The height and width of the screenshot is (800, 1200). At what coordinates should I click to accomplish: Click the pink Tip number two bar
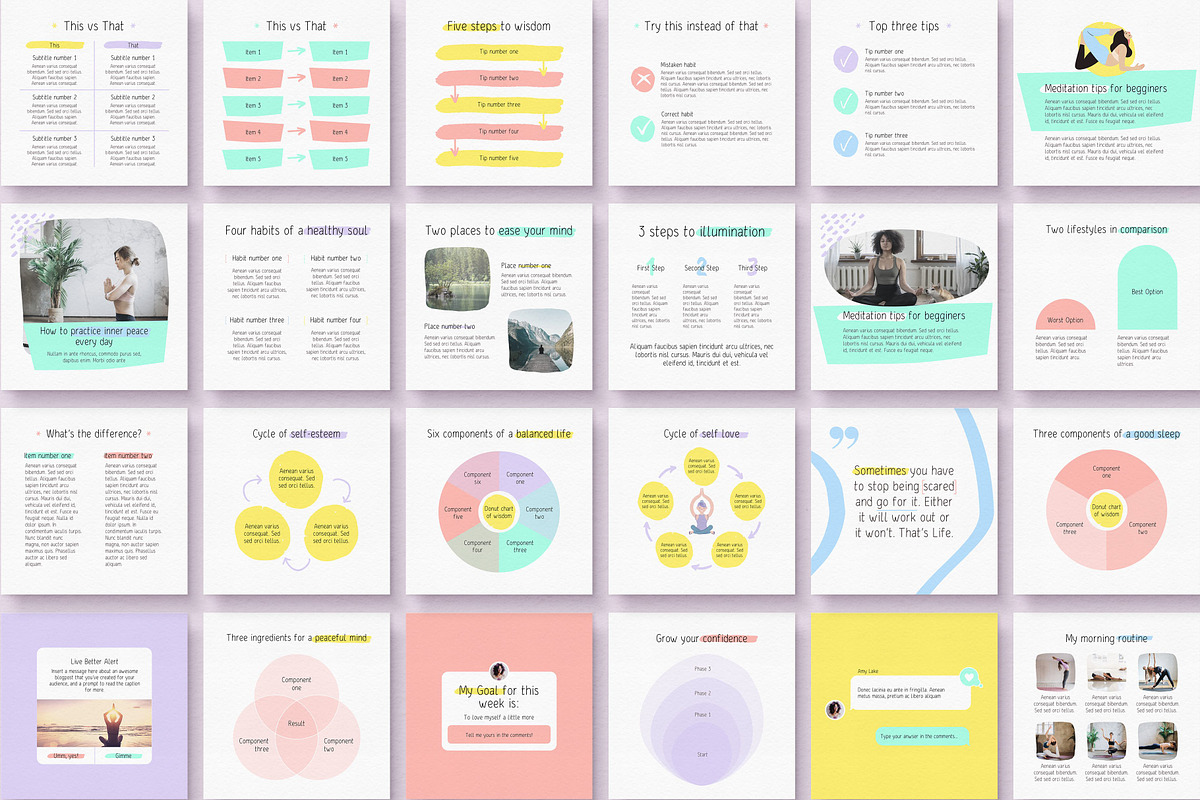499,78
